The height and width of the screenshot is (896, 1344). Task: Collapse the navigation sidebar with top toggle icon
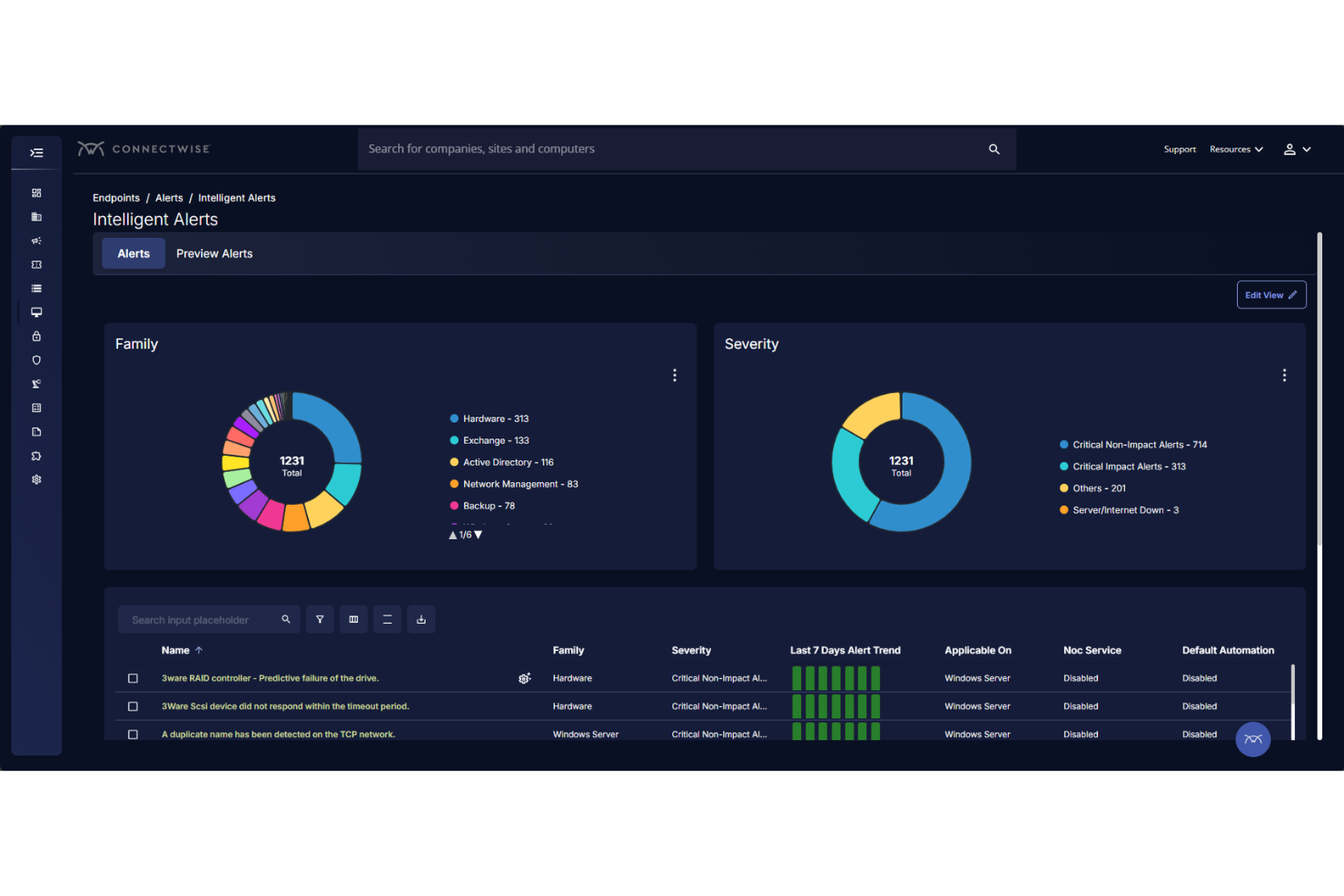[36, 153]
